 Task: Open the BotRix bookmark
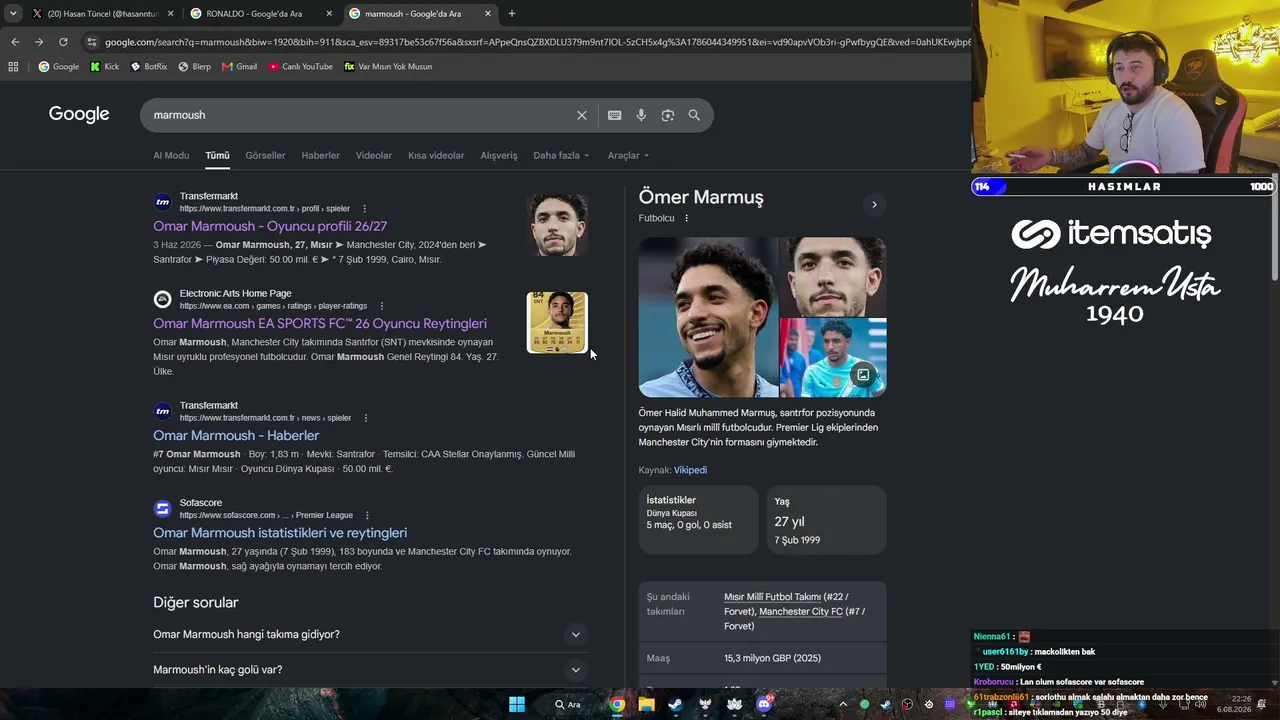pyautogui.click(x=149, y=67)
